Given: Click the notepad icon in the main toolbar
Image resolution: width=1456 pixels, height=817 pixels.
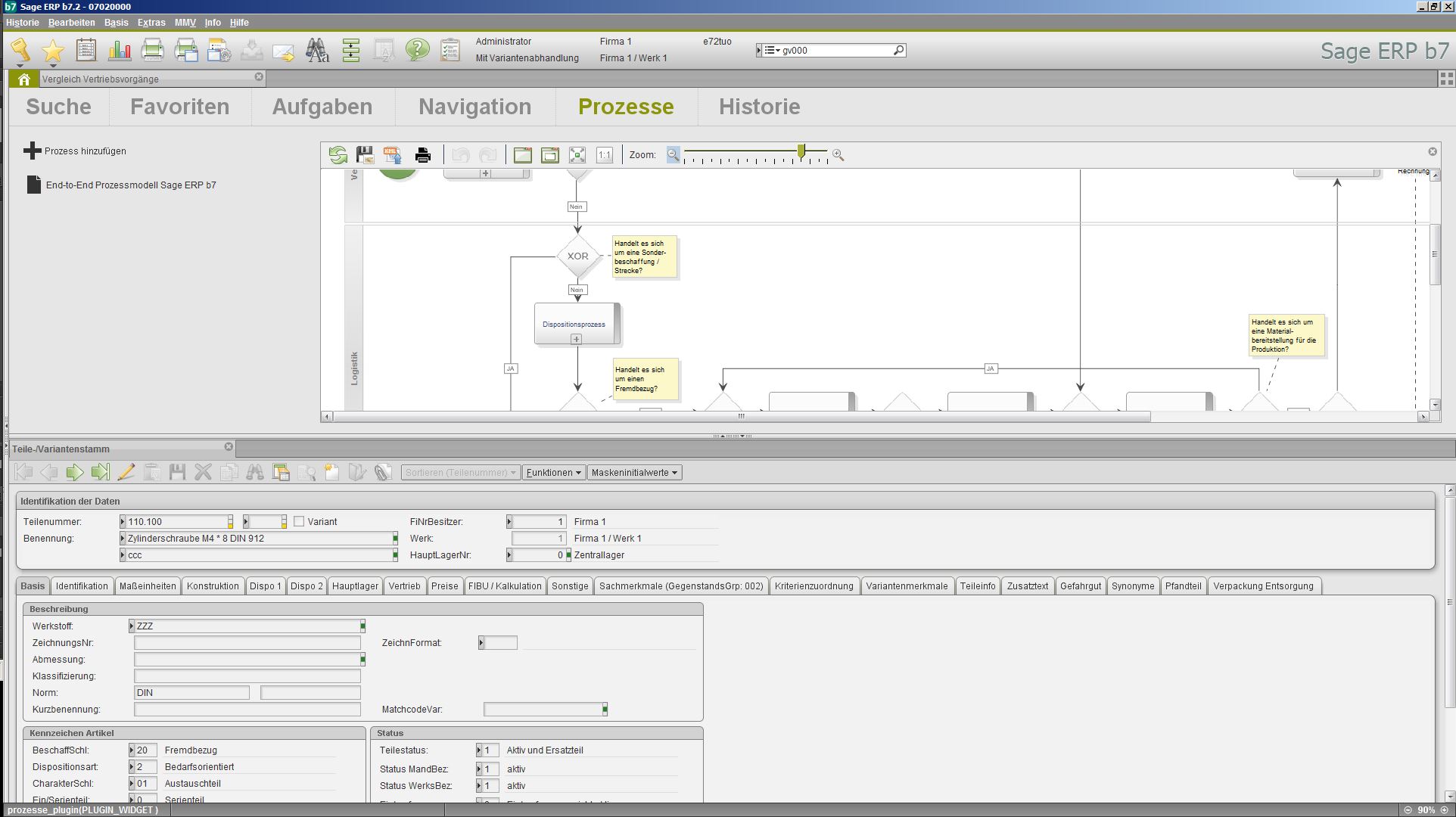Looking at the screenshot, I should click(x=86, y=50).
